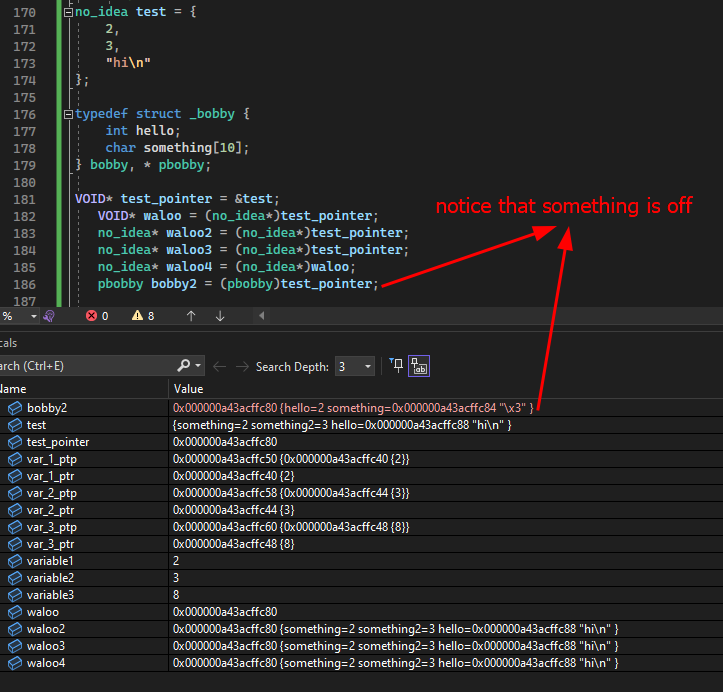
Task: Click test_pointer on line 181
Action: click(166, 199)
